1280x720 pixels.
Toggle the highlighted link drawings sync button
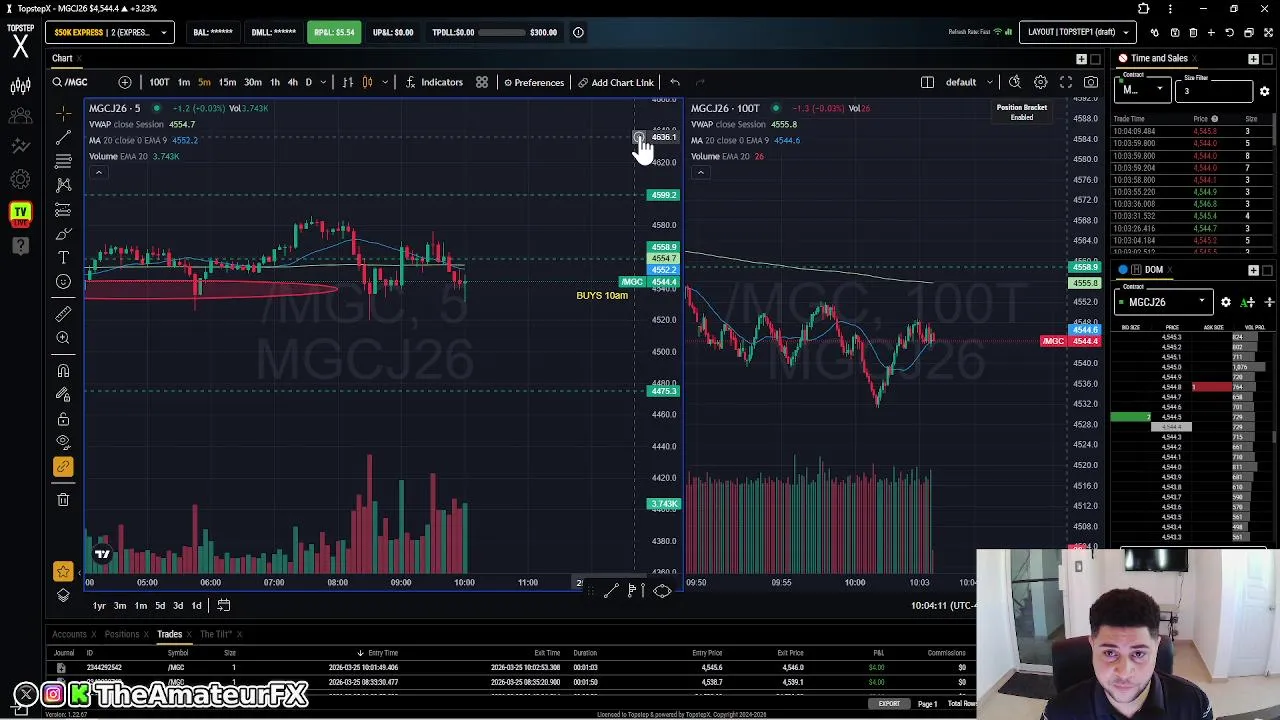pyautogui.click(x=63, y=467)
